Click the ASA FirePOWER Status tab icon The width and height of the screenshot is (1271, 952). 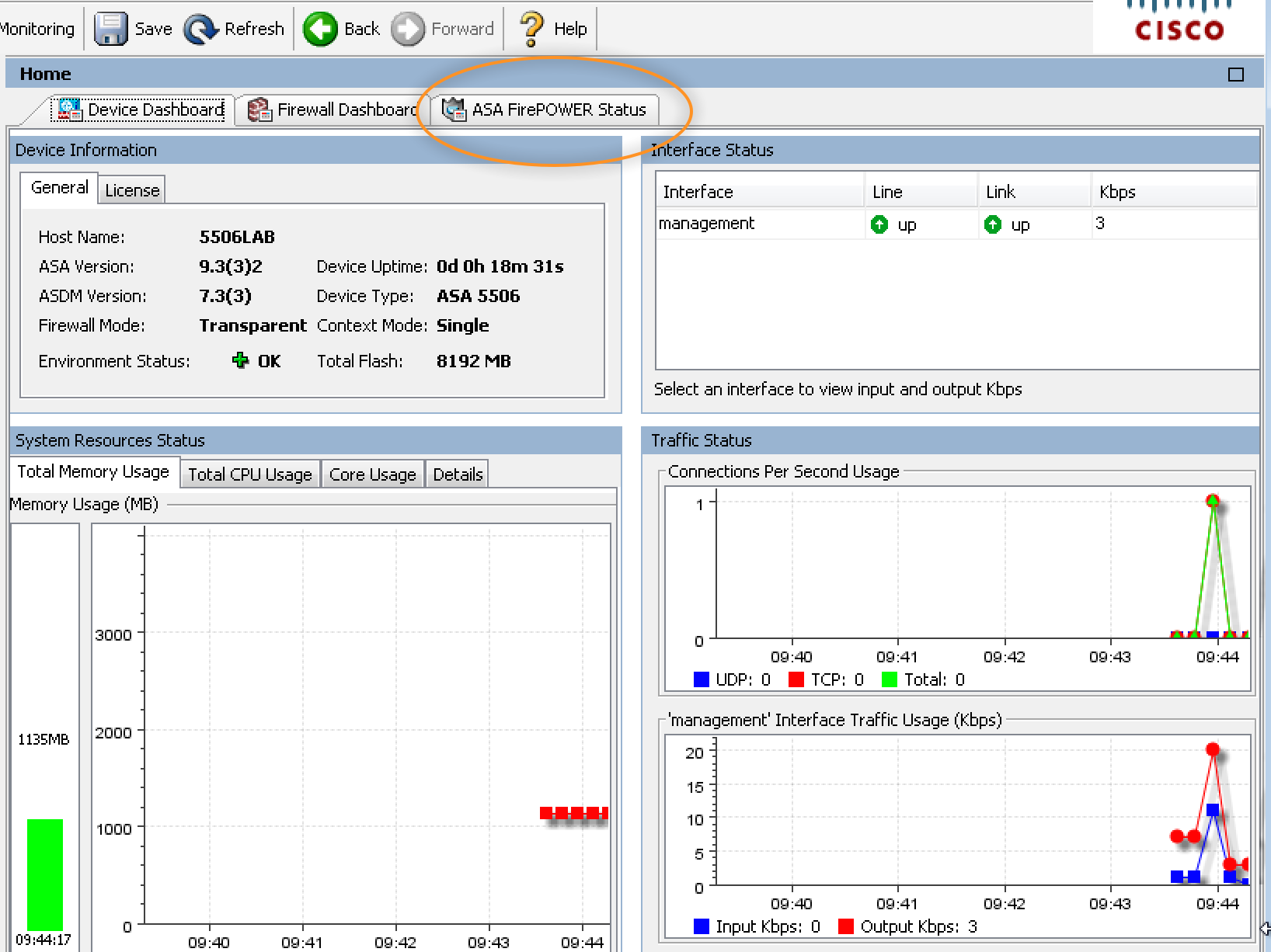[x=454, y=109]
